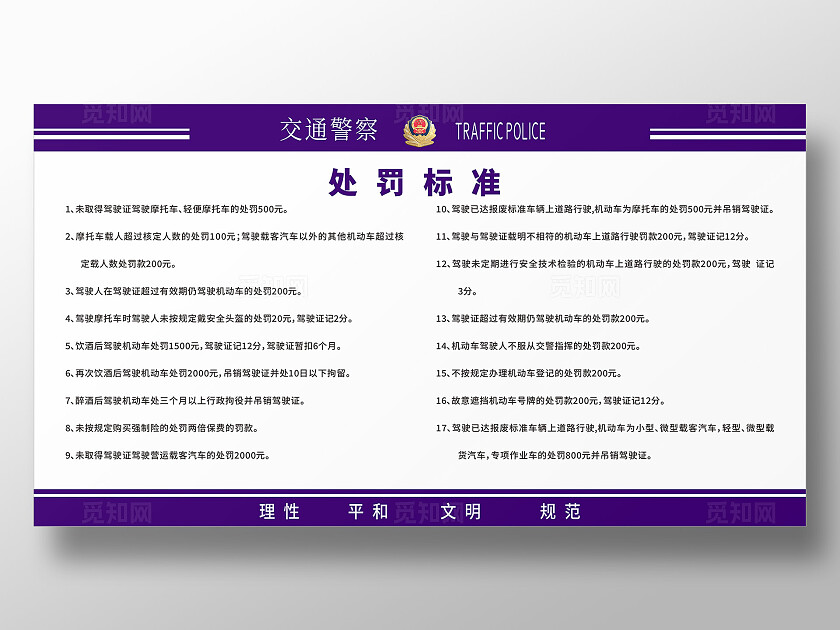The height and width of the screenshot is (630, 840).
Task: Click penalty item 3 about expired license
Action: click(182, 291)
